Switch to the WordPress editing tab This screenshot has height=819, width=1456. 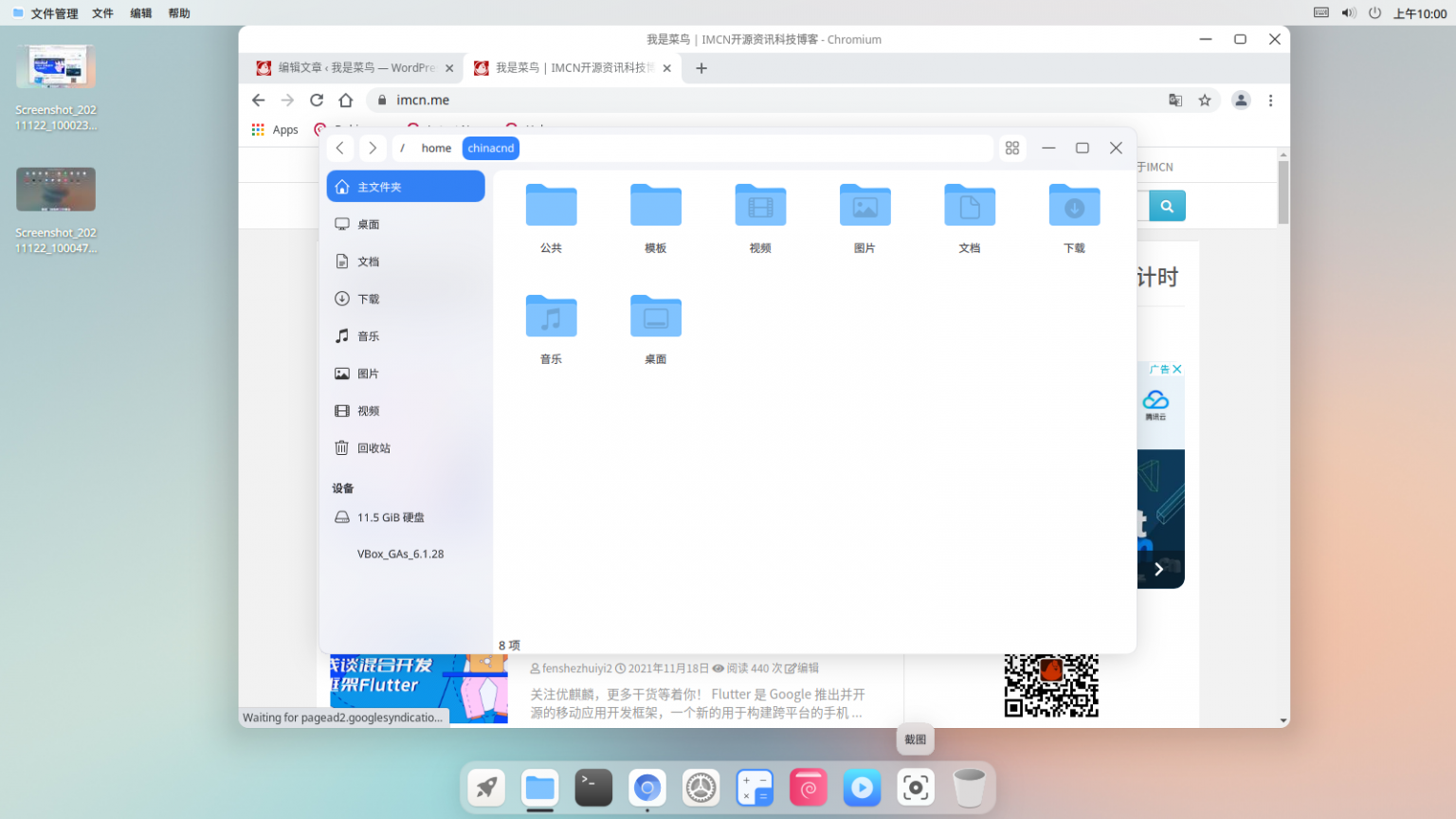[x=351, y=67]
